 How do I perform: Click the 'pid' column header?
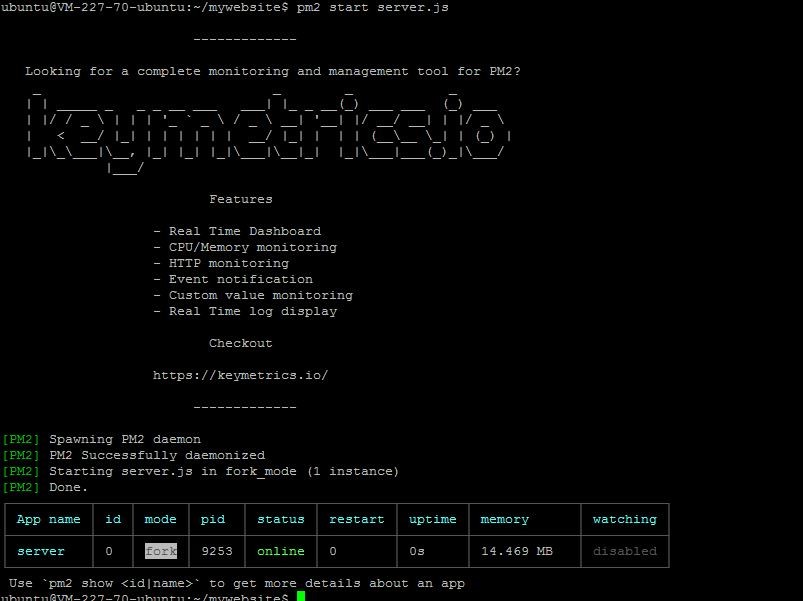click(x=213, y=520)
